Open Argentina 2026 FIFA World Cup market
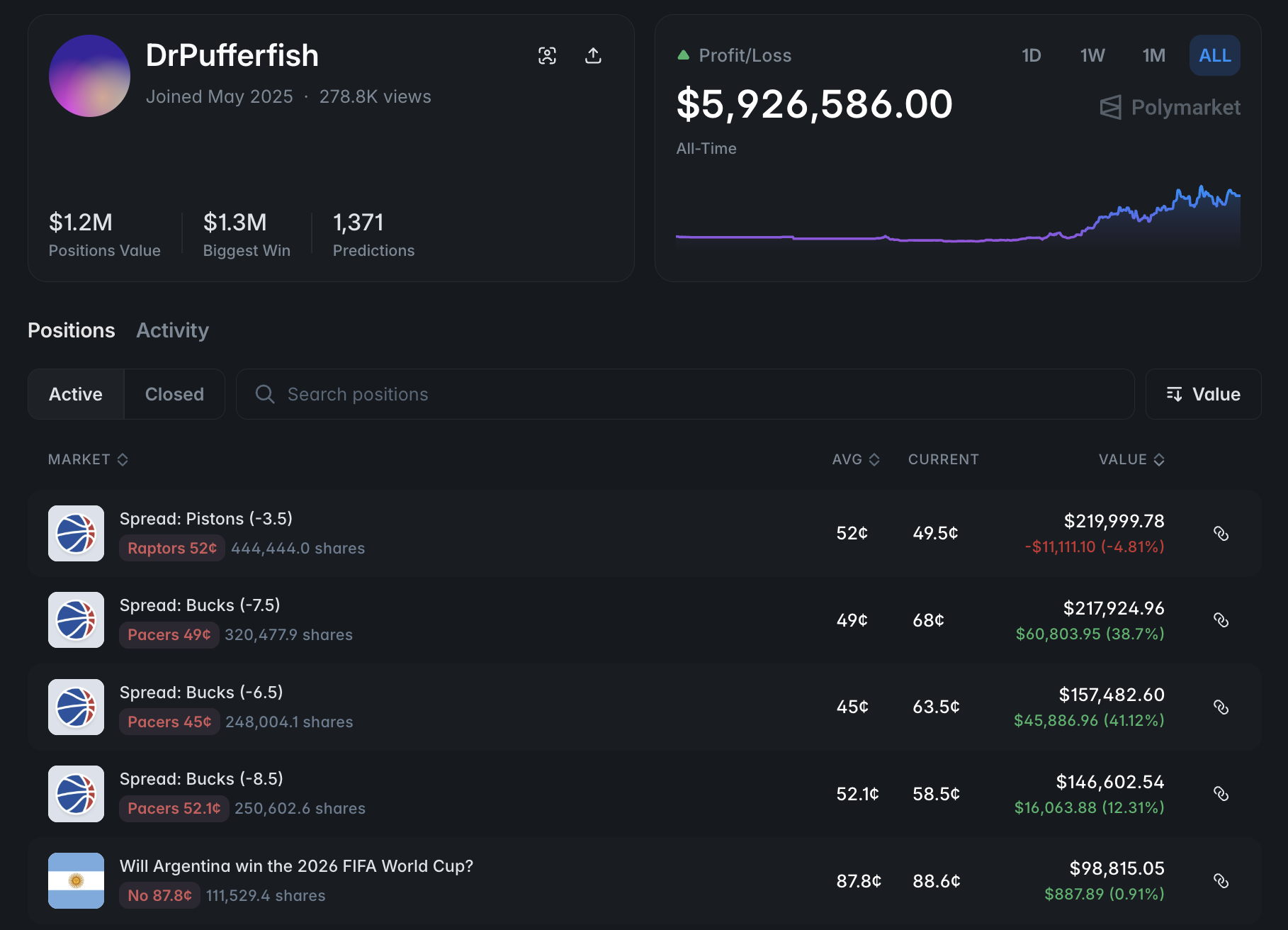The width and height of the screenshot is (1288, 930). coord(296,866)
